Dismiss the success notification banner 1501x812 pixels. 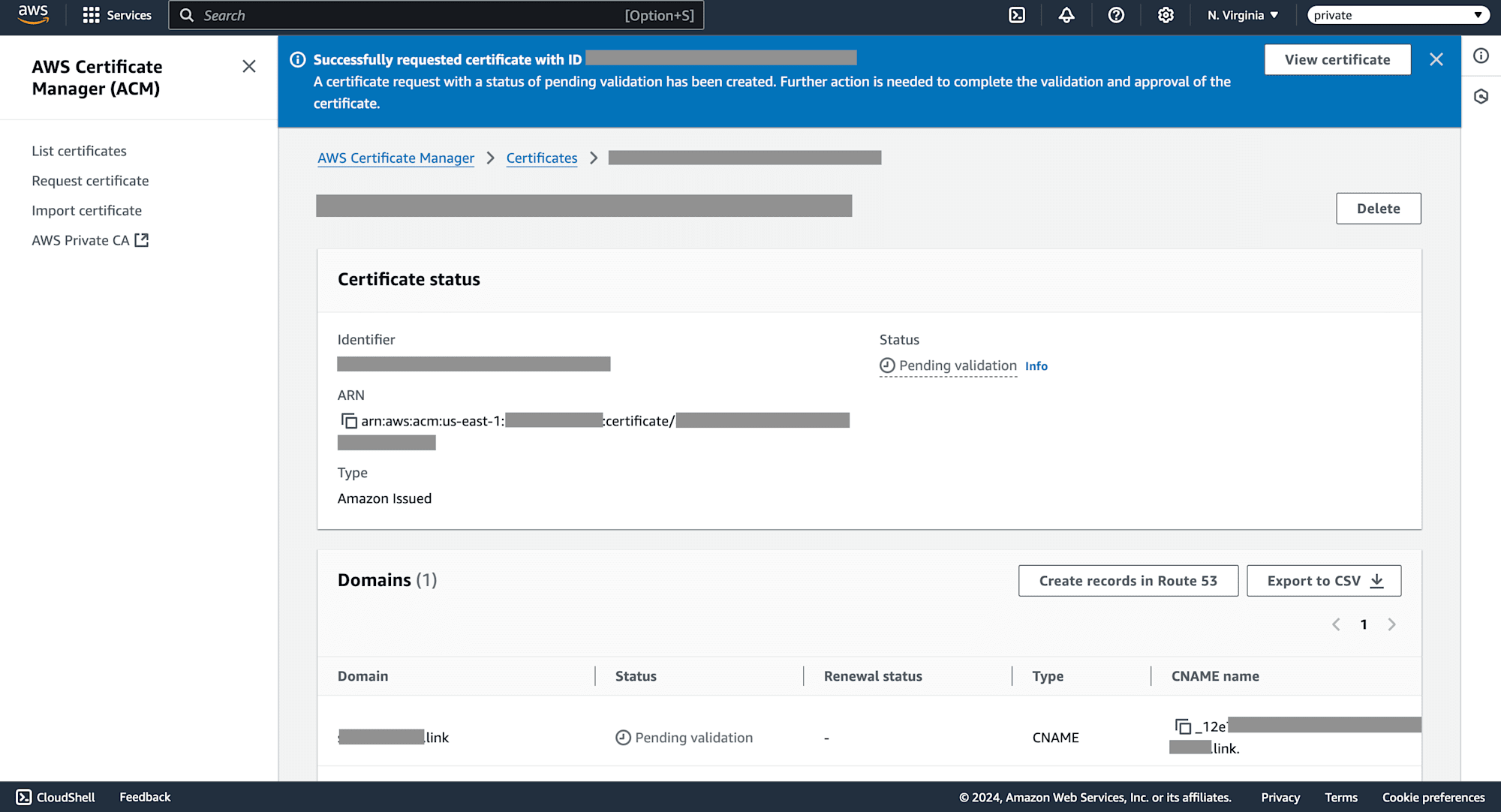pyautogui.click(x=1436, y=59)
